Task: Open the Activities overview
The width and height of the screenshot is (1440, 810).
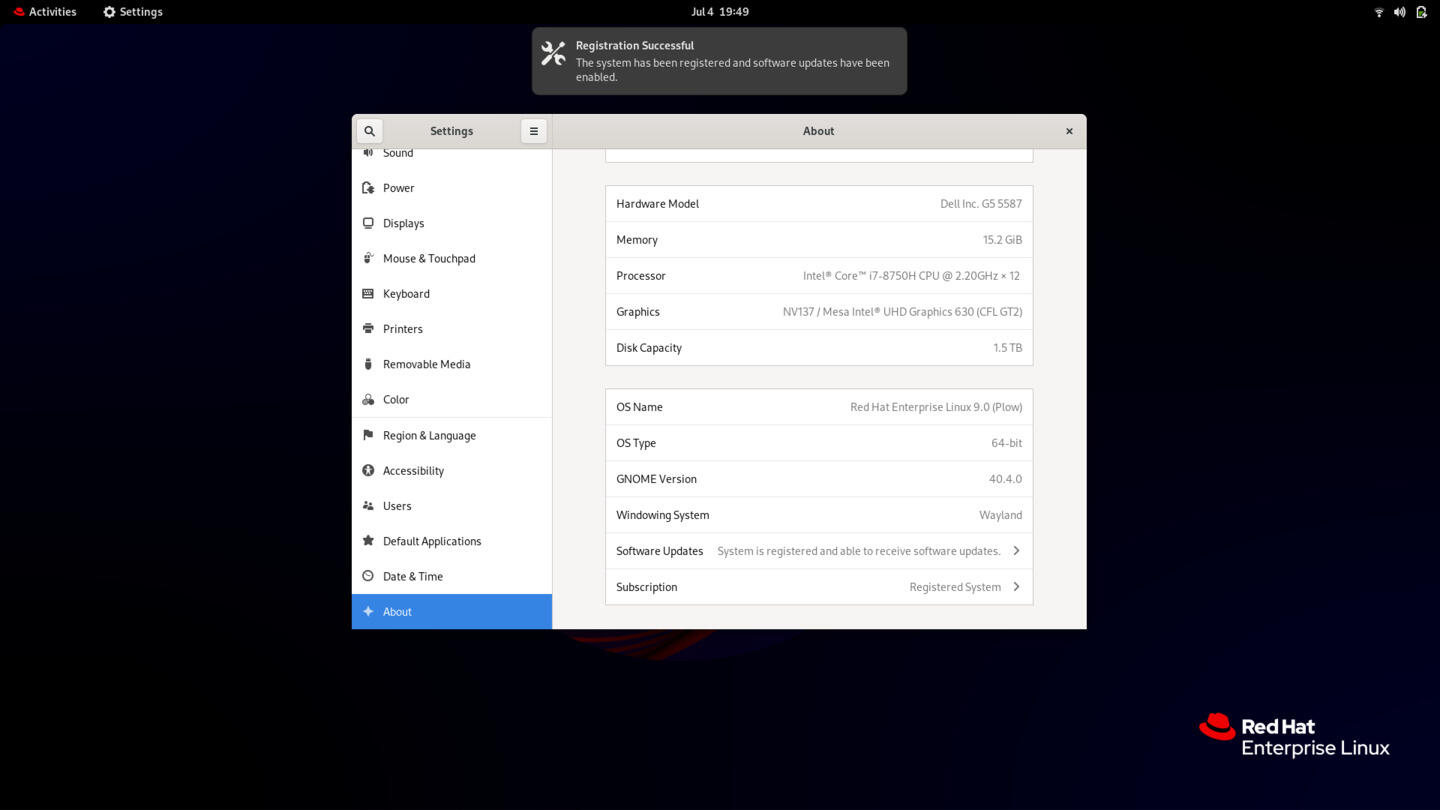Action: click(x=45, y=12)
